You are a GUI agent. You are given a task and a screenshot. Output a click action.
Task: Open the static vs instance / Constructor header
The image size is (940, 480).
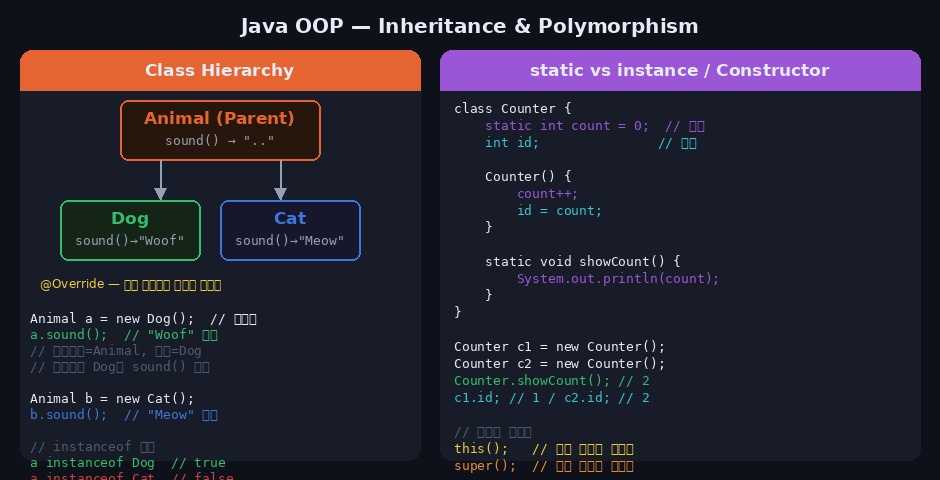point(680,70)
